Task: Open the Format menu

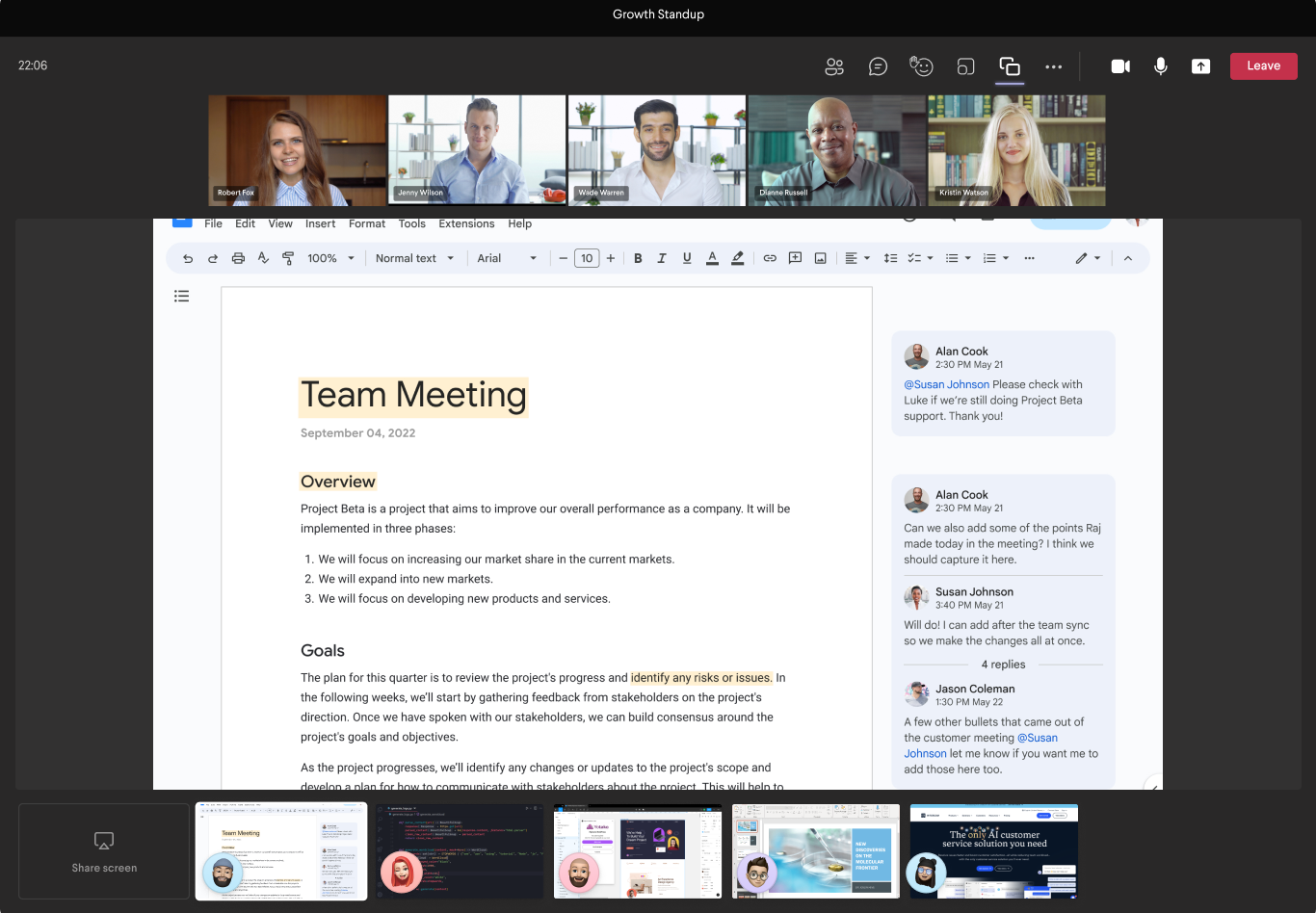Action: point(366,223)
